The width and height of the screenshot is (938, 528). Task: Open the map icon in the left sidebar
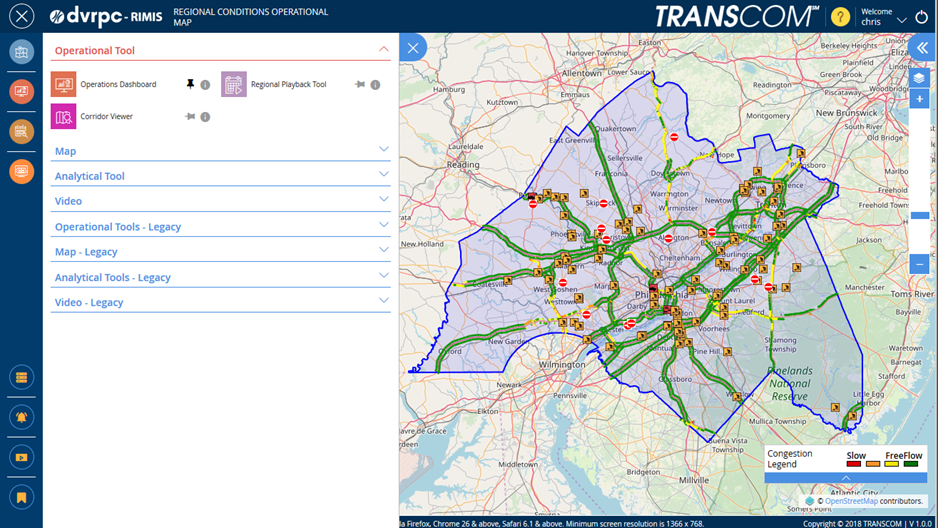coord(22,52)
